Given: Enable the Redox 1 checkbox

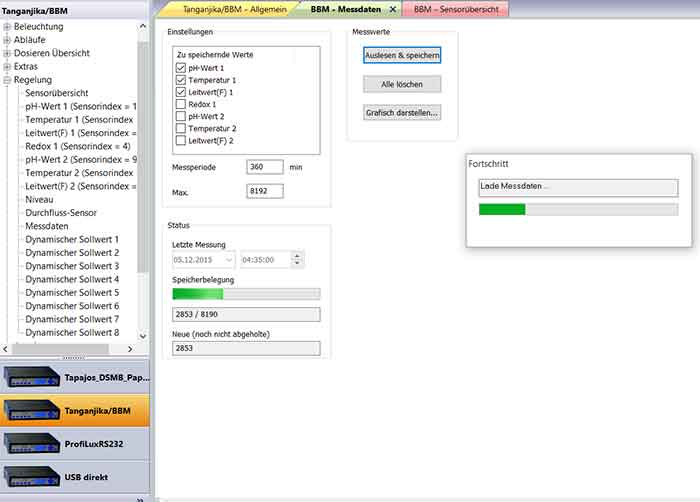Looking at the screenshot, I should pos(180,104).
